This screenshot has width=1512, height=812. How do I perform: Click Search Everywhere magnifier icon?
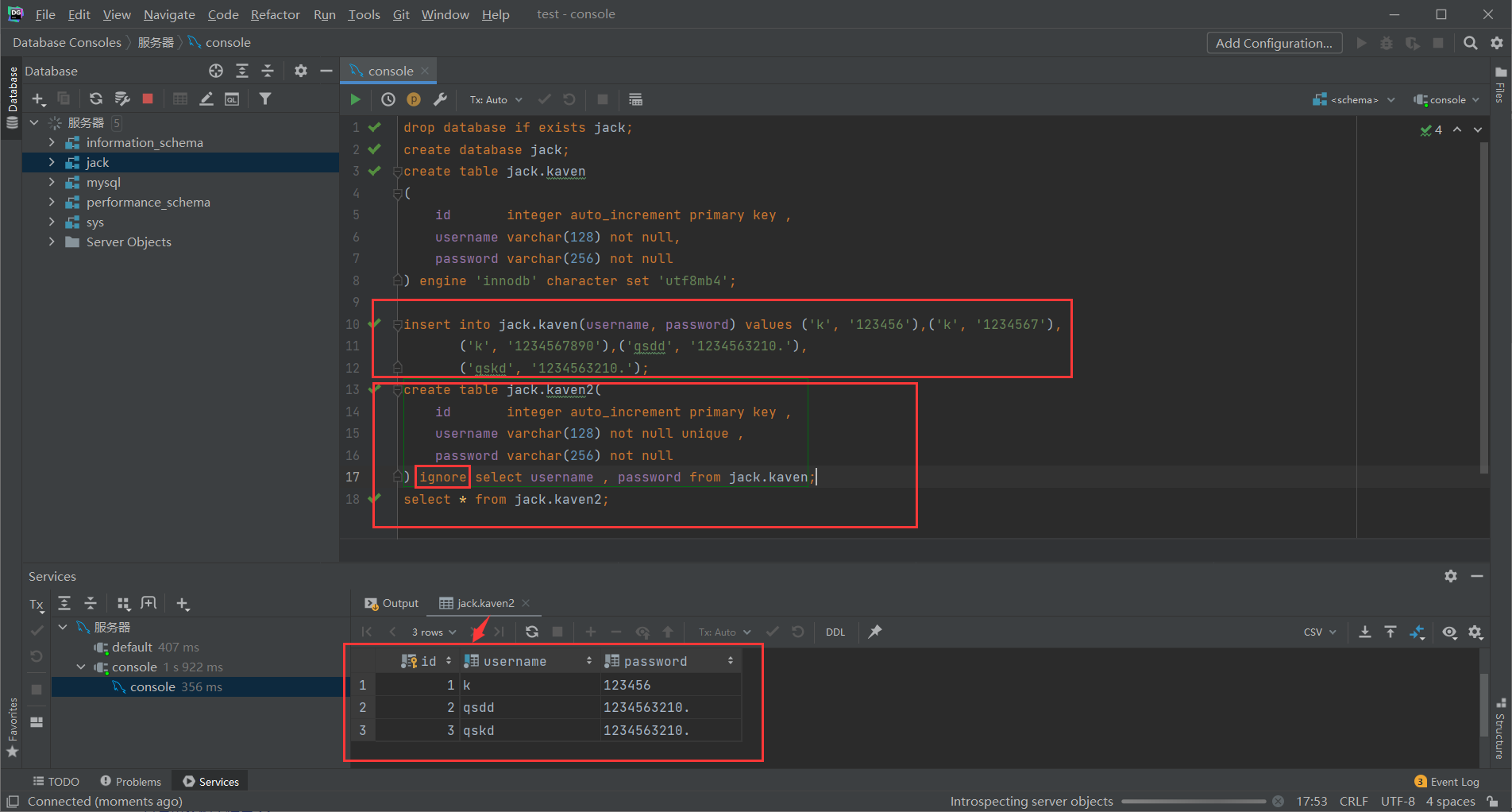tap(1471, 43)
